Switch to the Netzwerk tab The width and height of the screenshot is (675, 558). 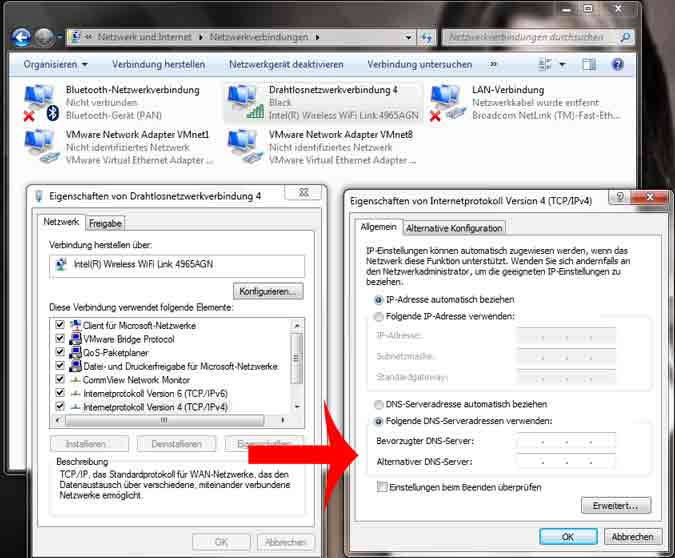coord(61,222)
